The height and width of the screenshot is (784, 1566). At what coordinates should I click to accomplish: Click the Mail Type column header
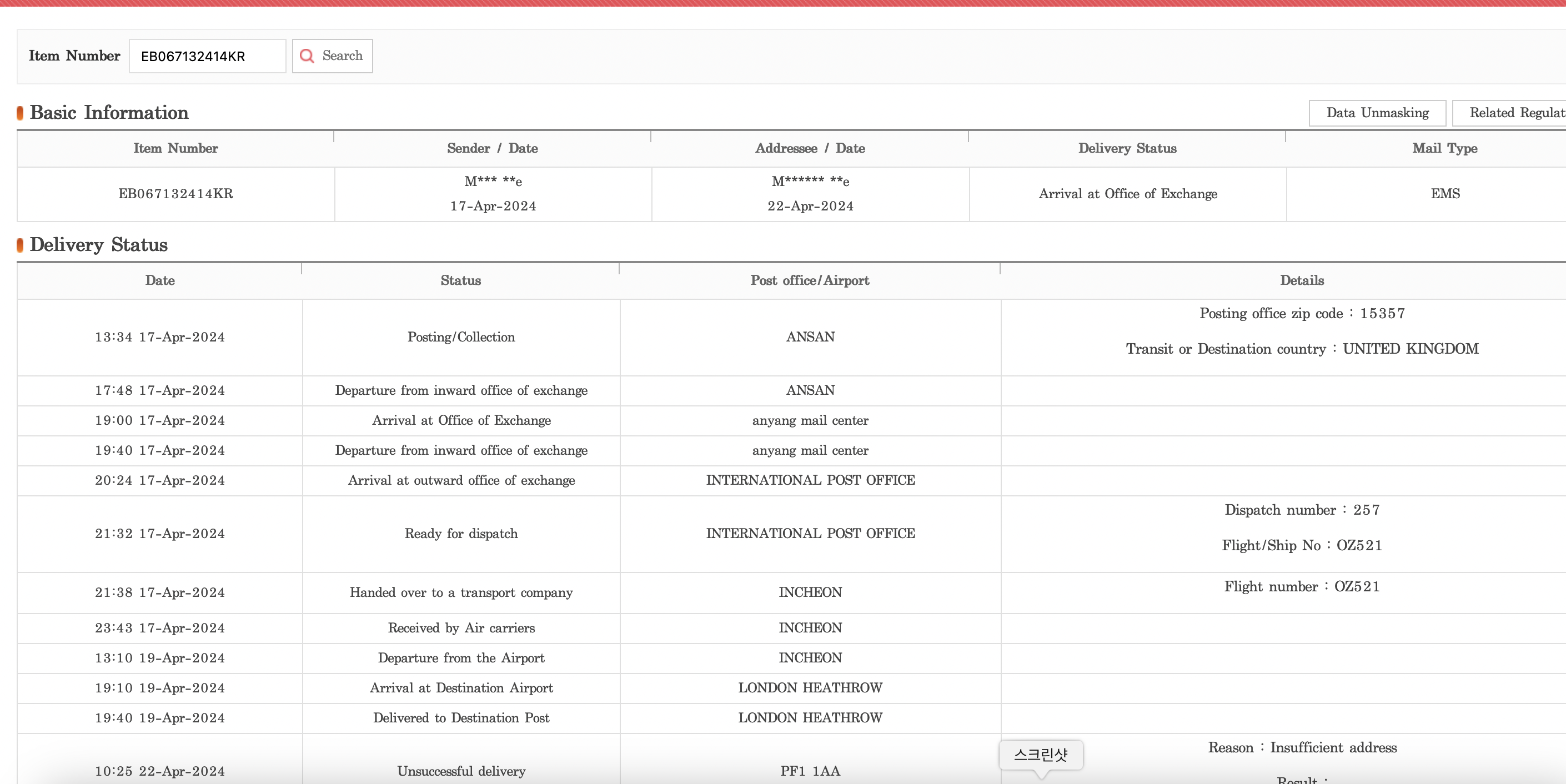[x=1444, y=148]
